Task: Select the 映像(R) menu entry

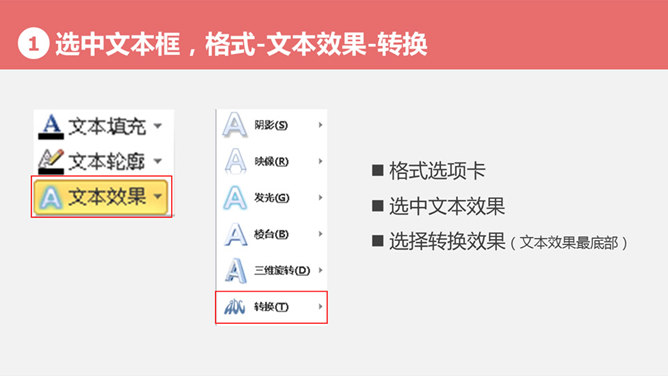Action: pos(272,161)
